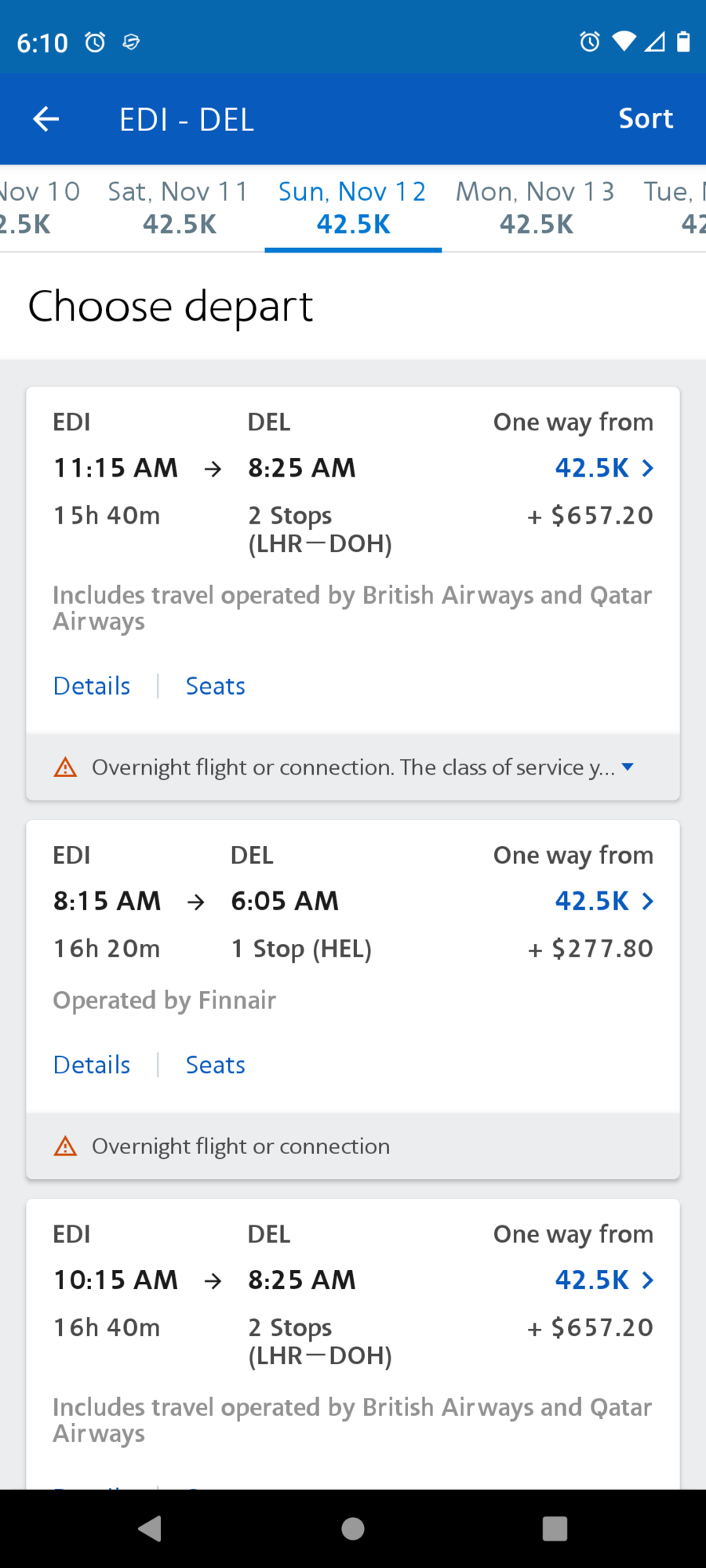Screen dimensions: 706x1568
Task: Select the Mon, Nov 13 date tab
Action: tap(536, 208)
